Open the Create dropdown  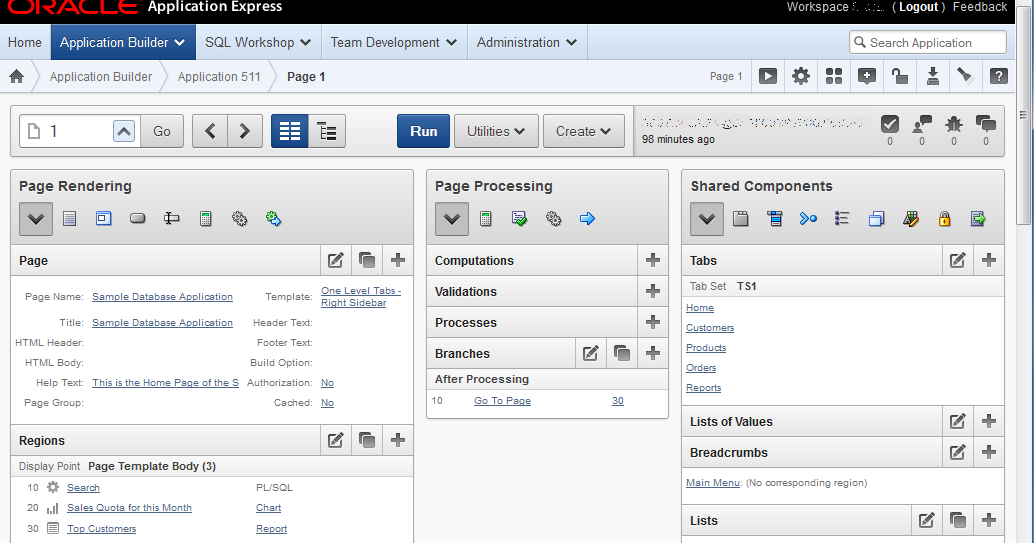[x=584, y=131]
